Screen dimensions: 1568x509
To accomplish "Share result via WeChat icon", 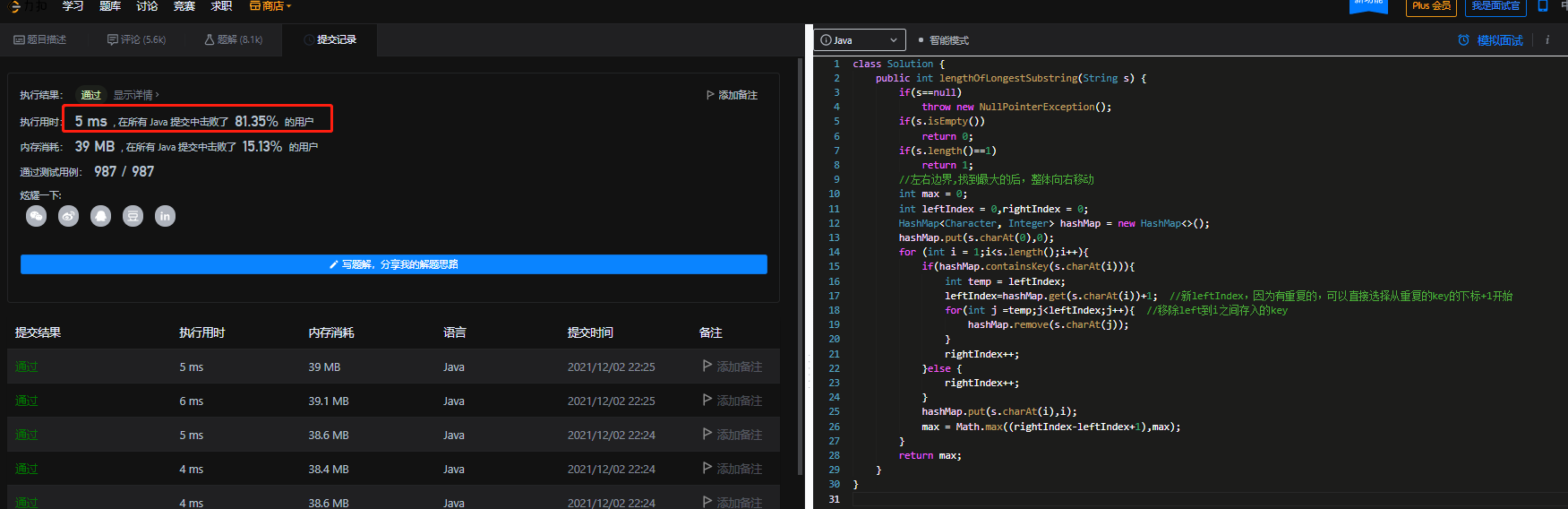I will pos(36,216).
